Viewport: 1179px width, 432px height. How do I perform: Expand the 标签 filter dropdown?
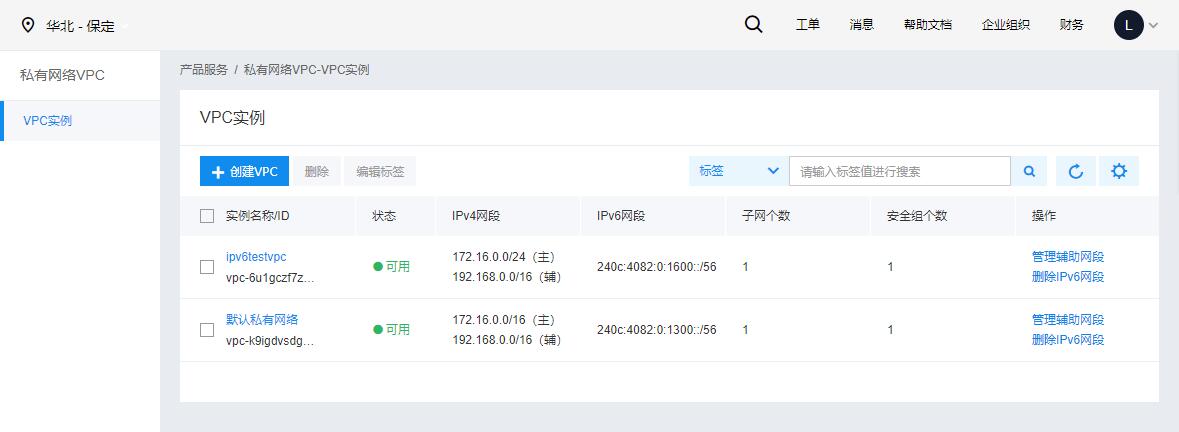739,171
